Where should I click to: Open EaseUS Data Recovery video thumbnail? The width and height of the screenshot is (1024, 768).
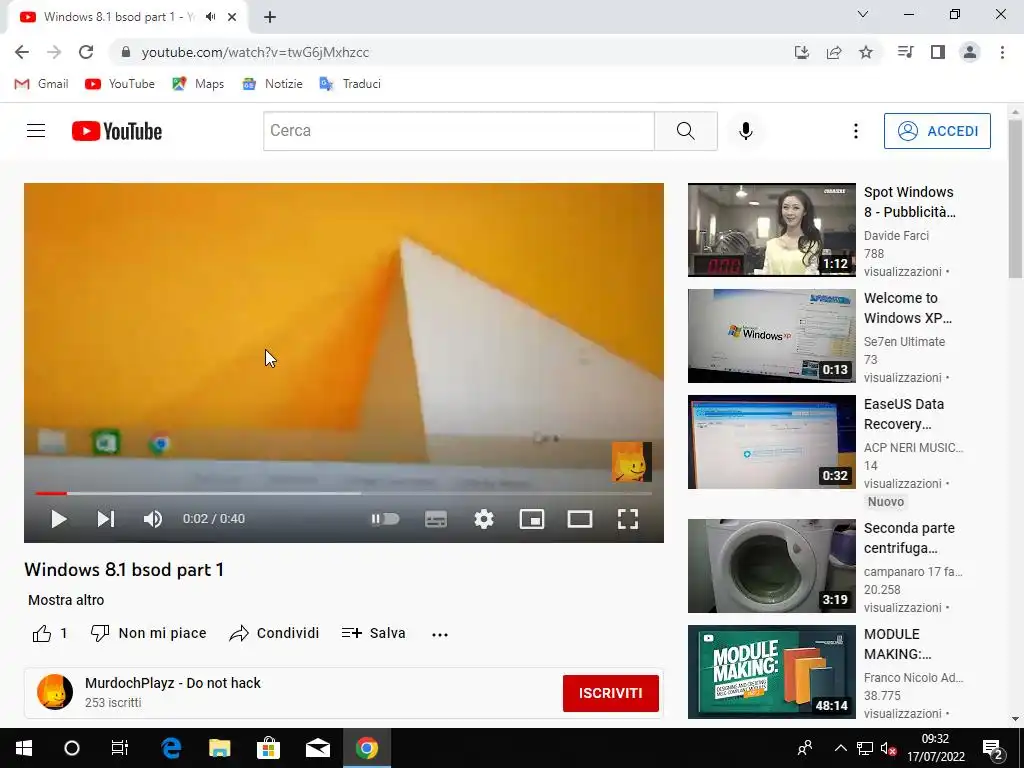click(x=771, y=442)
